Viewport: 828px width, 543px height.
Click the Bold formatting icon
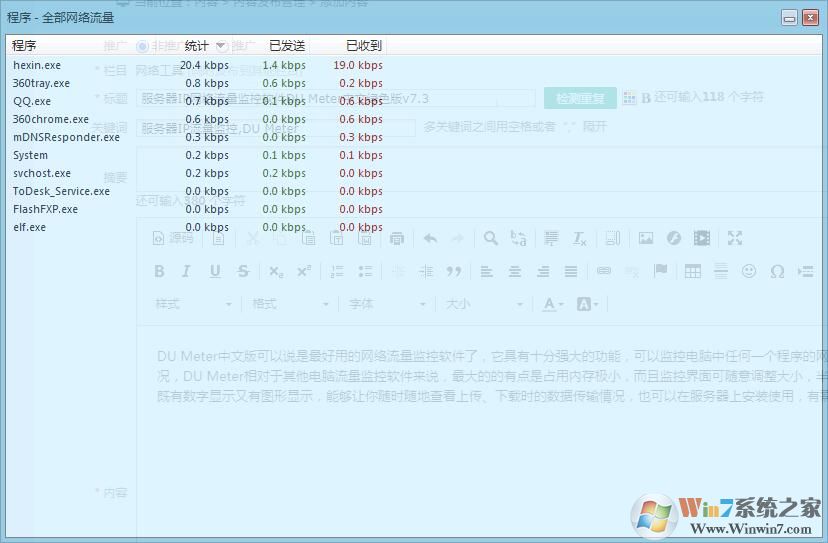159,271
